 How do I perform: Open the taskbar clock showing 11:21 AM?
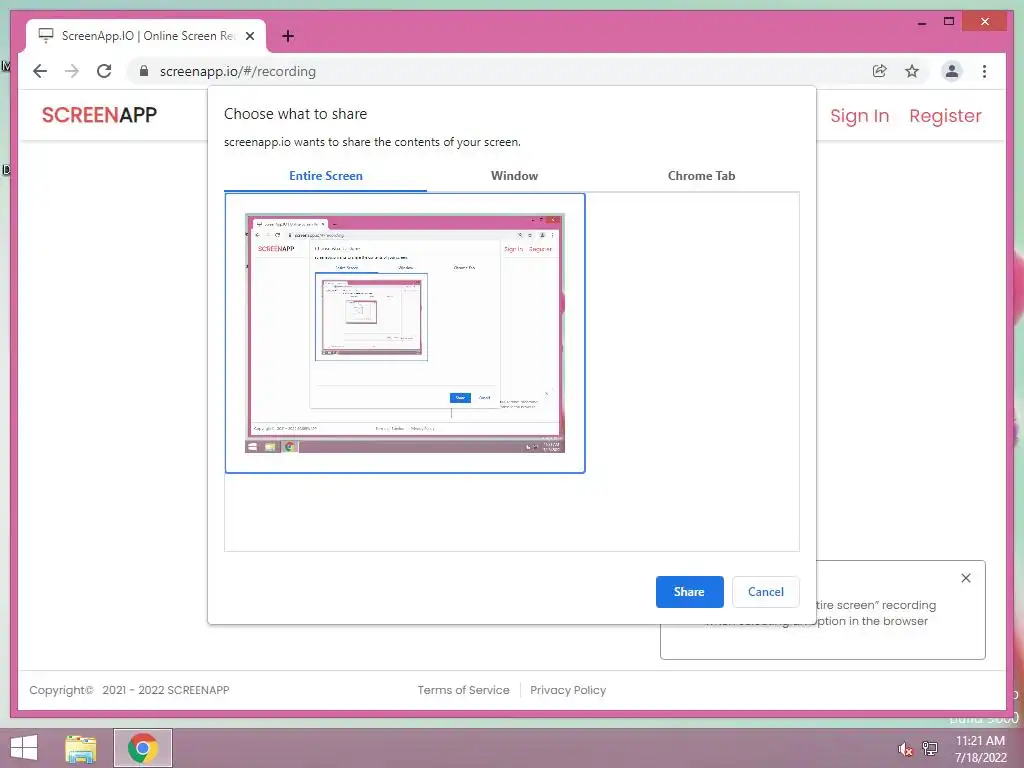[980, 748]
